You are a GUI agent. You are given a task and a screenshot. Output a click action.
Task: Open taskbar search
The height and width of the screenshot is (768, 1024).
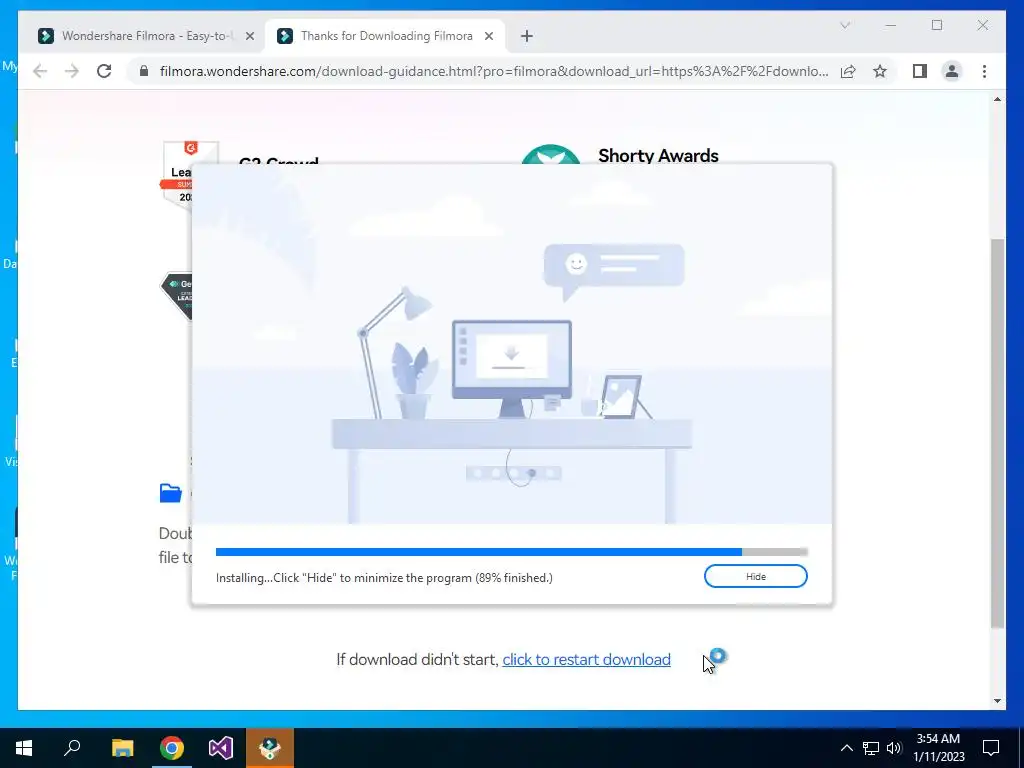(x=72, y=748)
